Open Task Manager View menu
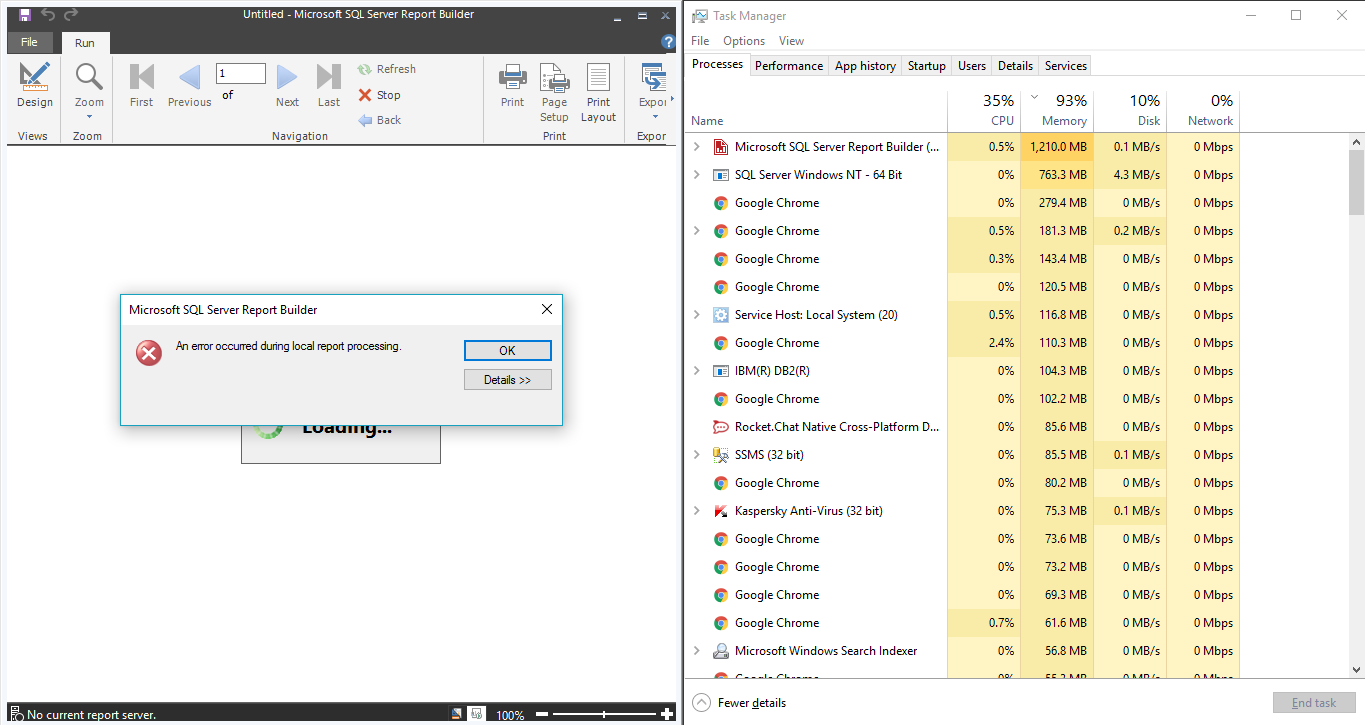 [x=791, y=41]
